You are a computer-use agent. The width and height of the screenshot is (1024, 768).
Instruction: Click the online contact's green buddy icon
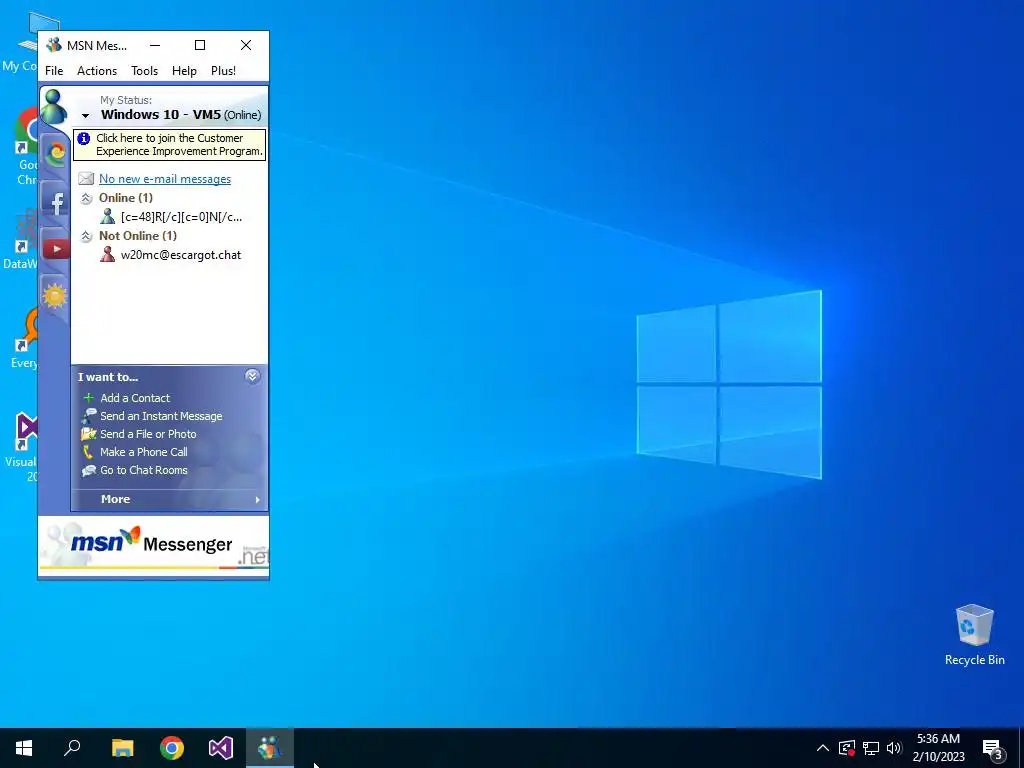pos(108,216)
